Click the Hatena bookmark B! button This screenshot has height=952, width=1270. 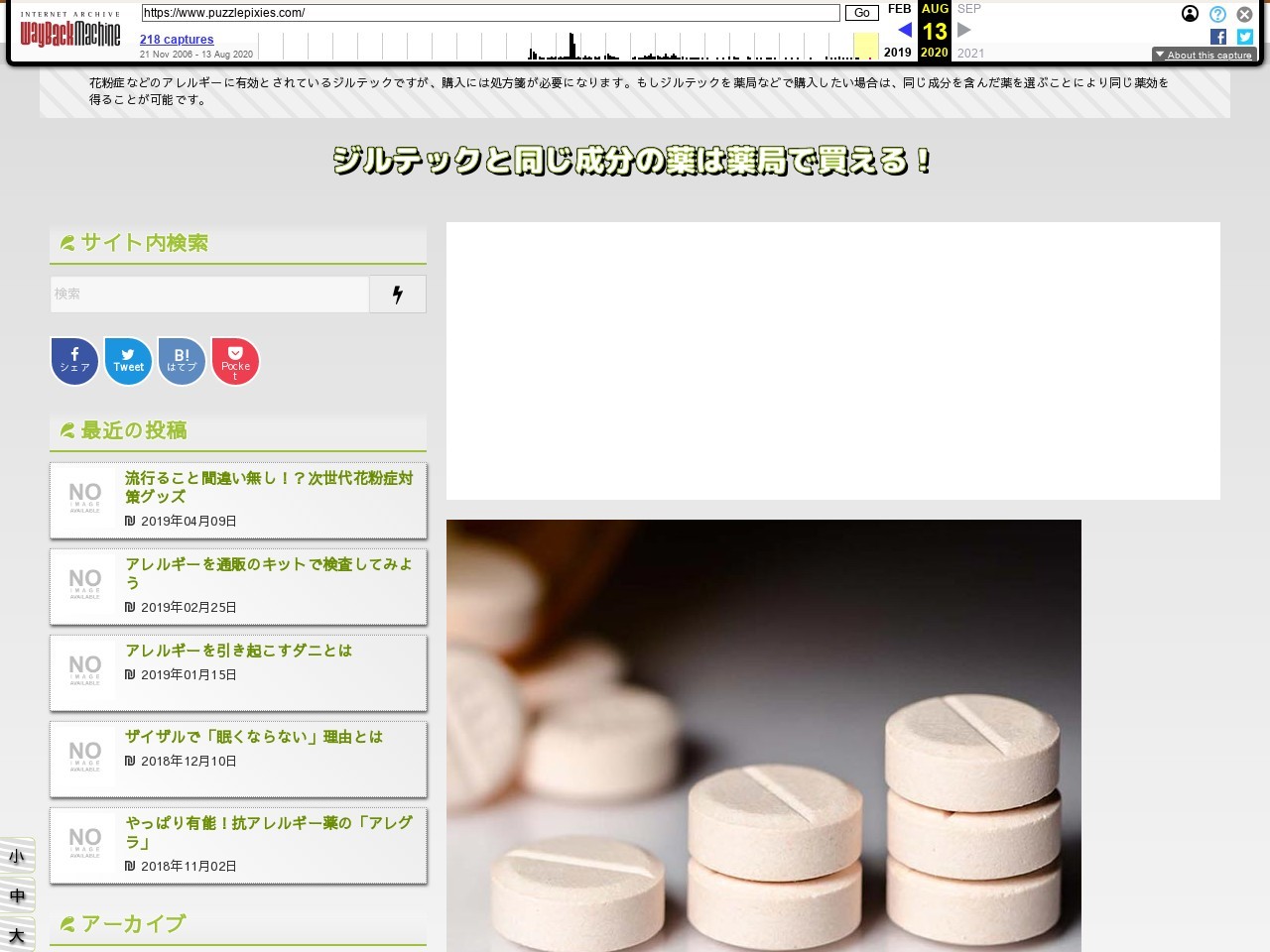pyautogui.click(x=182, y=361)
